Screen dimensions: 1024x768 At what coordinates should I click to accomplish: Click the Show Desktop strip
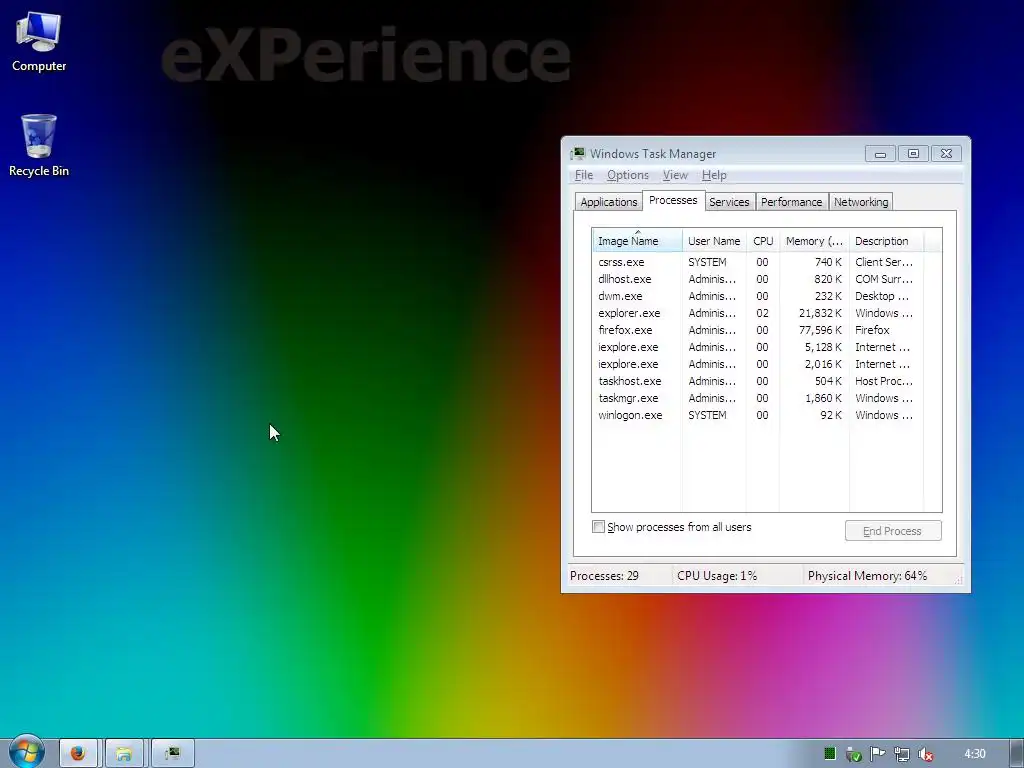(x=1016, y=754)
